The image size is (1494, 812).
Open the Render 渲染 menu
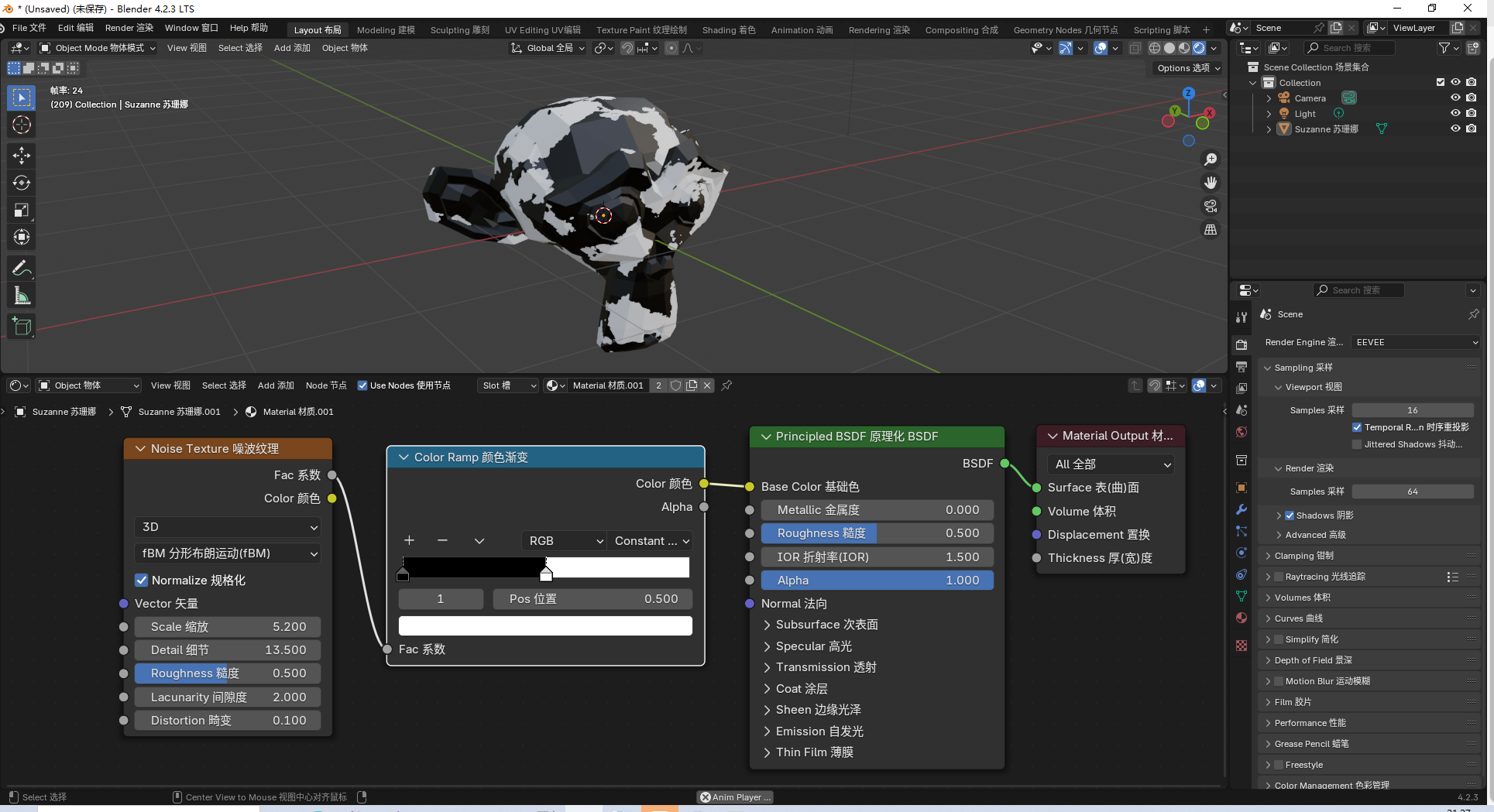click(x=129, y=28)
